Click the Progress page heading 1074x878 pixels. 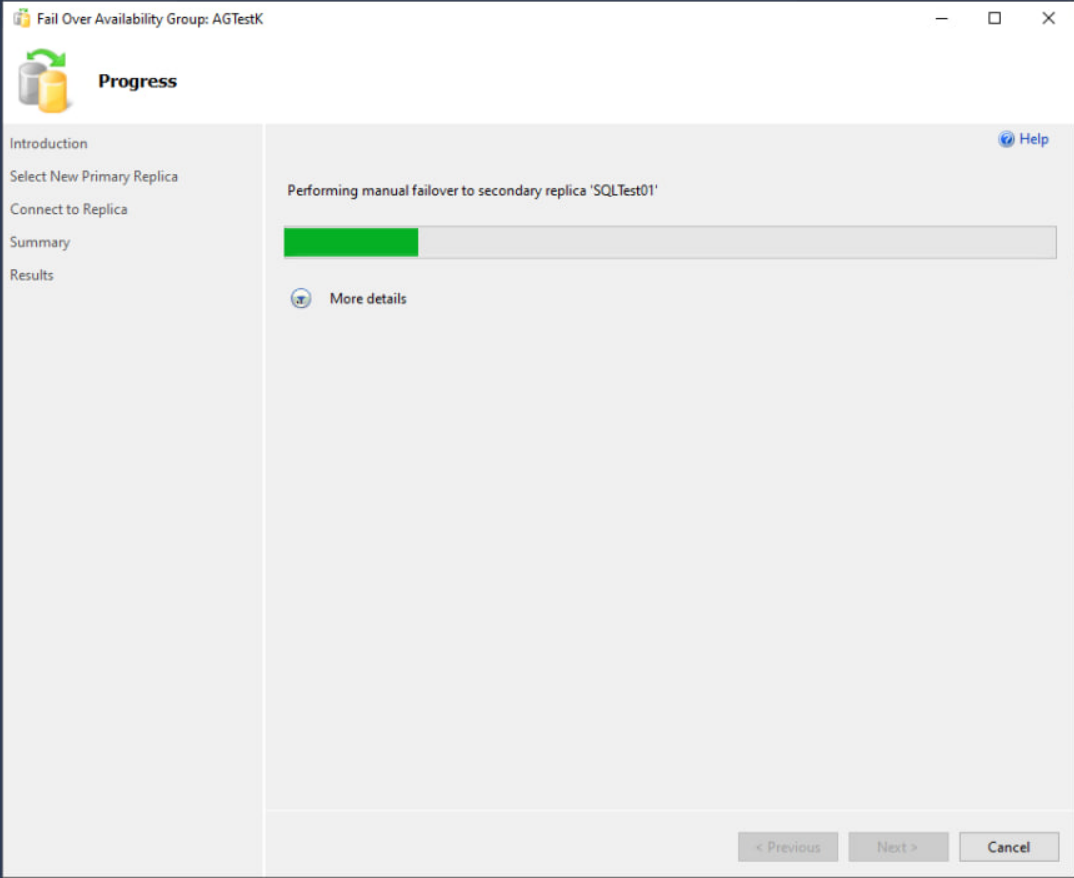click(137, 82)
